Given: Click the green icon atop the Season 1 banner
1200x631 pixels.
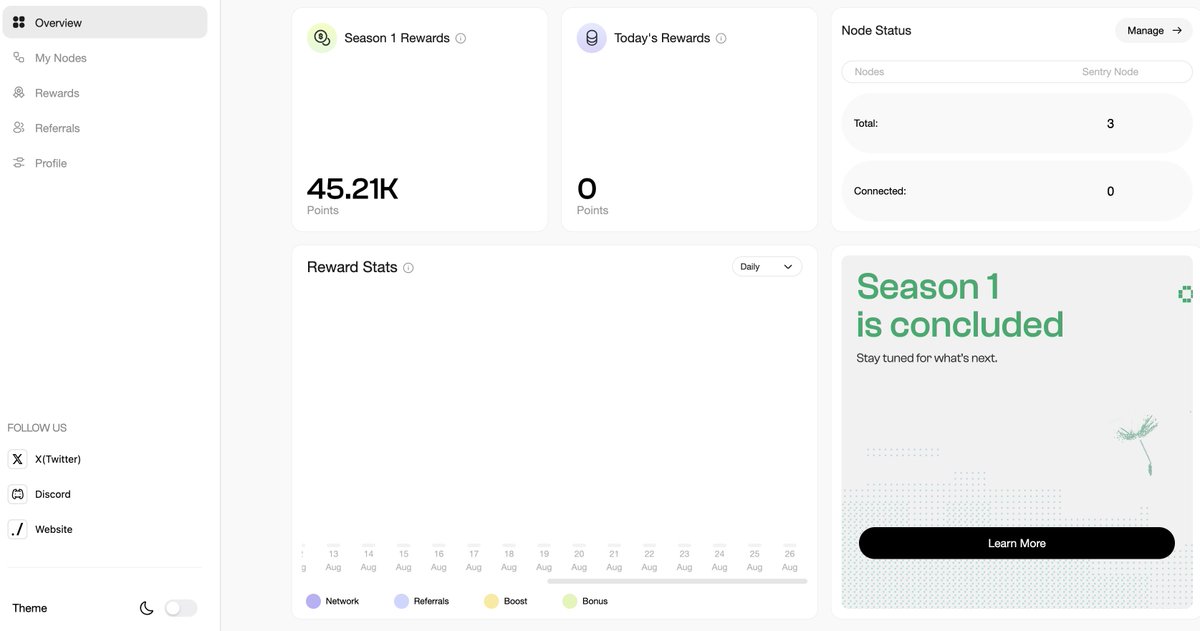Looking at the screenshot, I should tap(1186, 294).
